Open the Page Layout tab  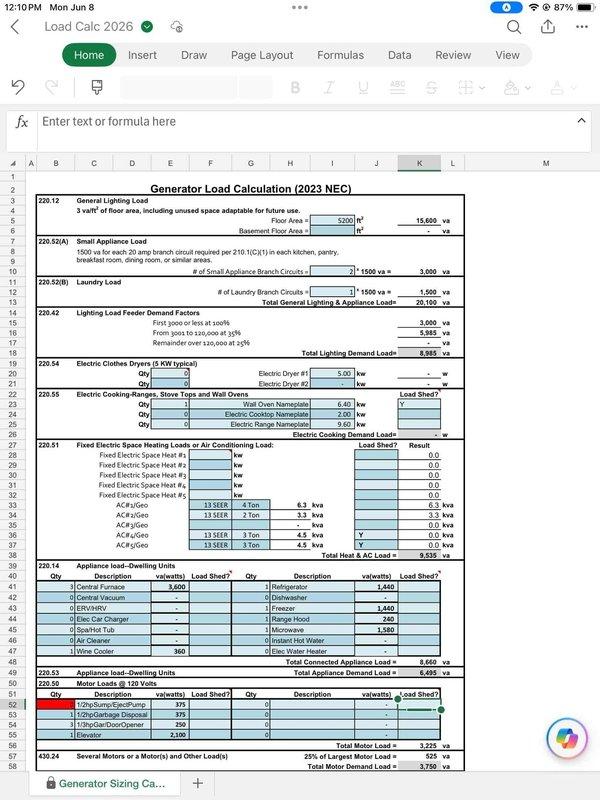262,55
